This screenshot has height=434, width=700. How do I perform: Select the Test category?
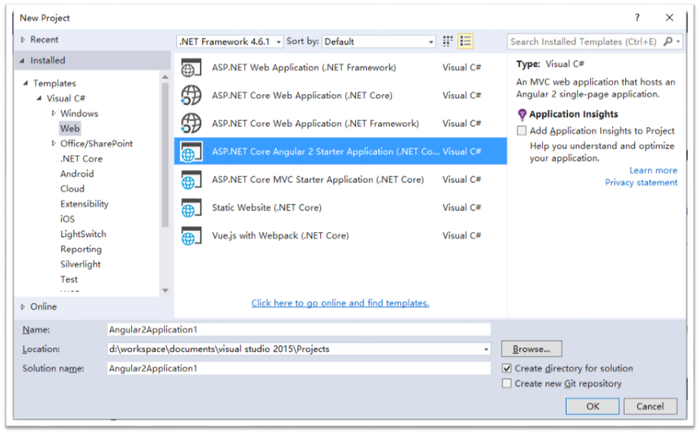coord(69,280)
